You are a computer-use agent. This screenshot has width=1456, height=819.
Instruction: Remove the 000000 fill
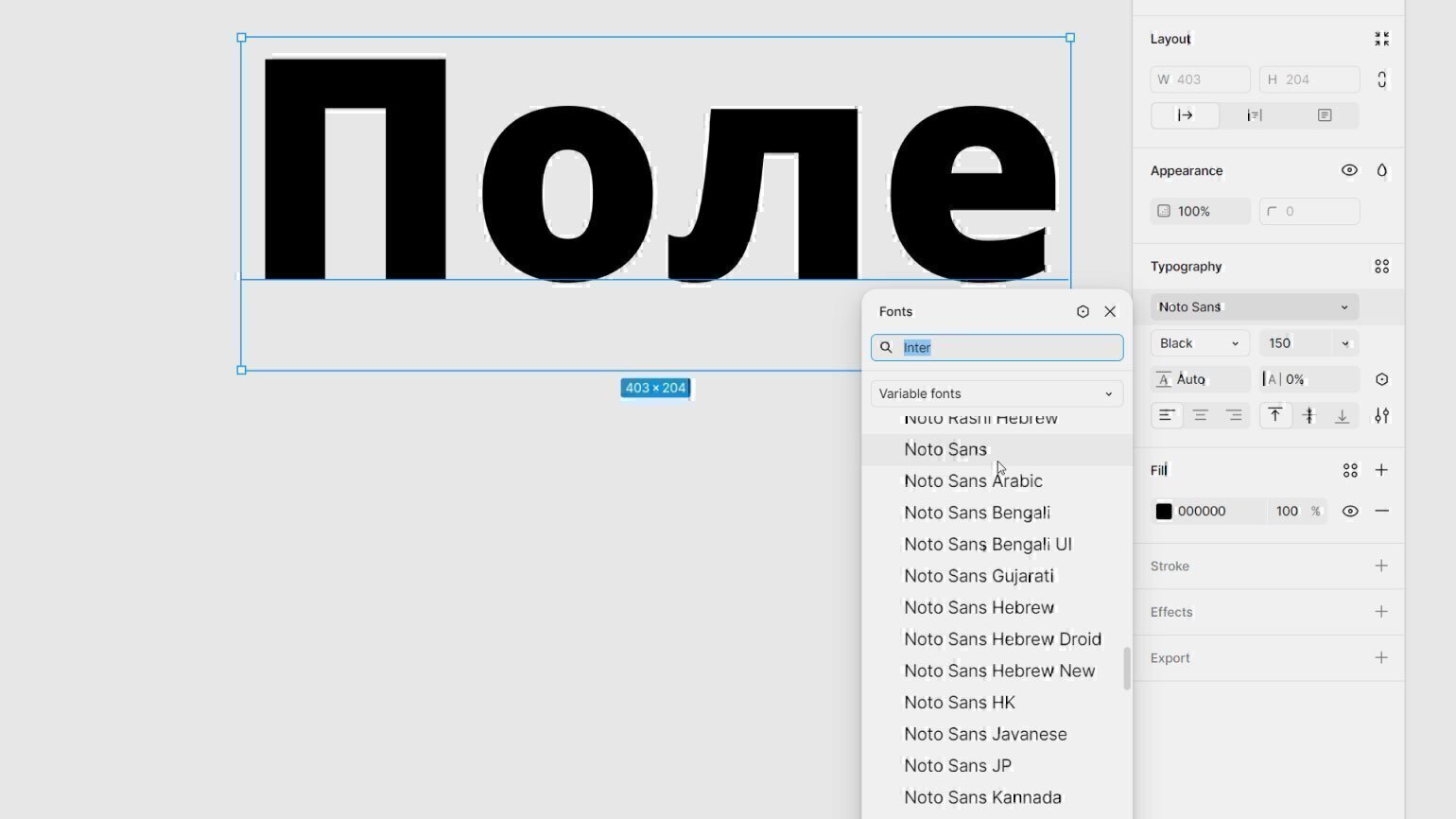click(x=1381, y=511)
